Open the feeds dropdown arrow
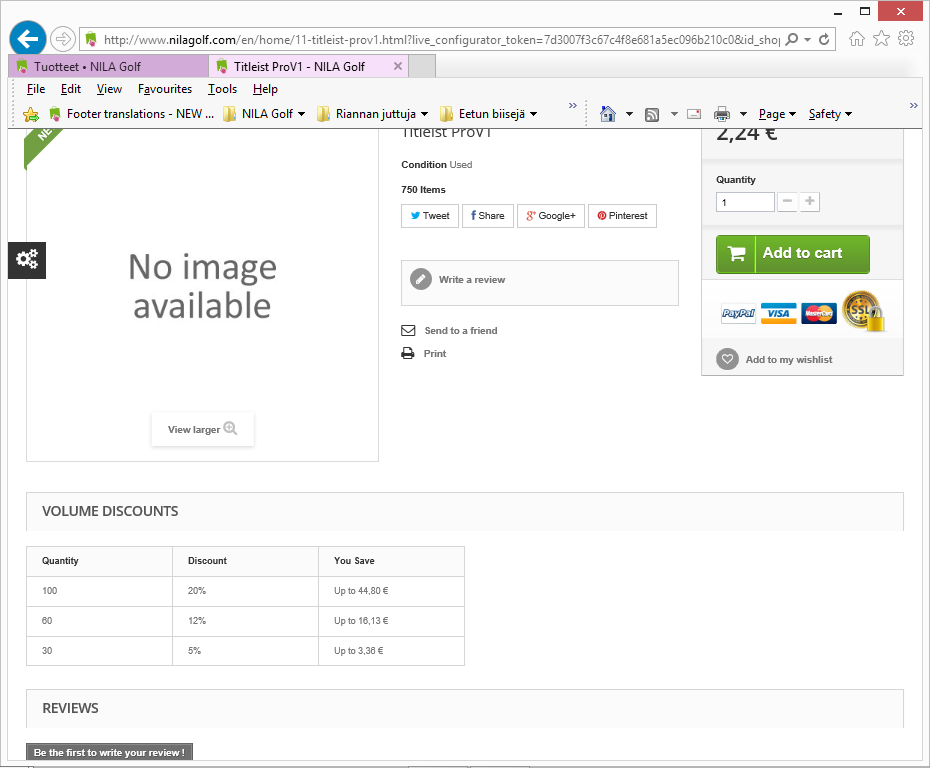 click(x=674, y=114)
